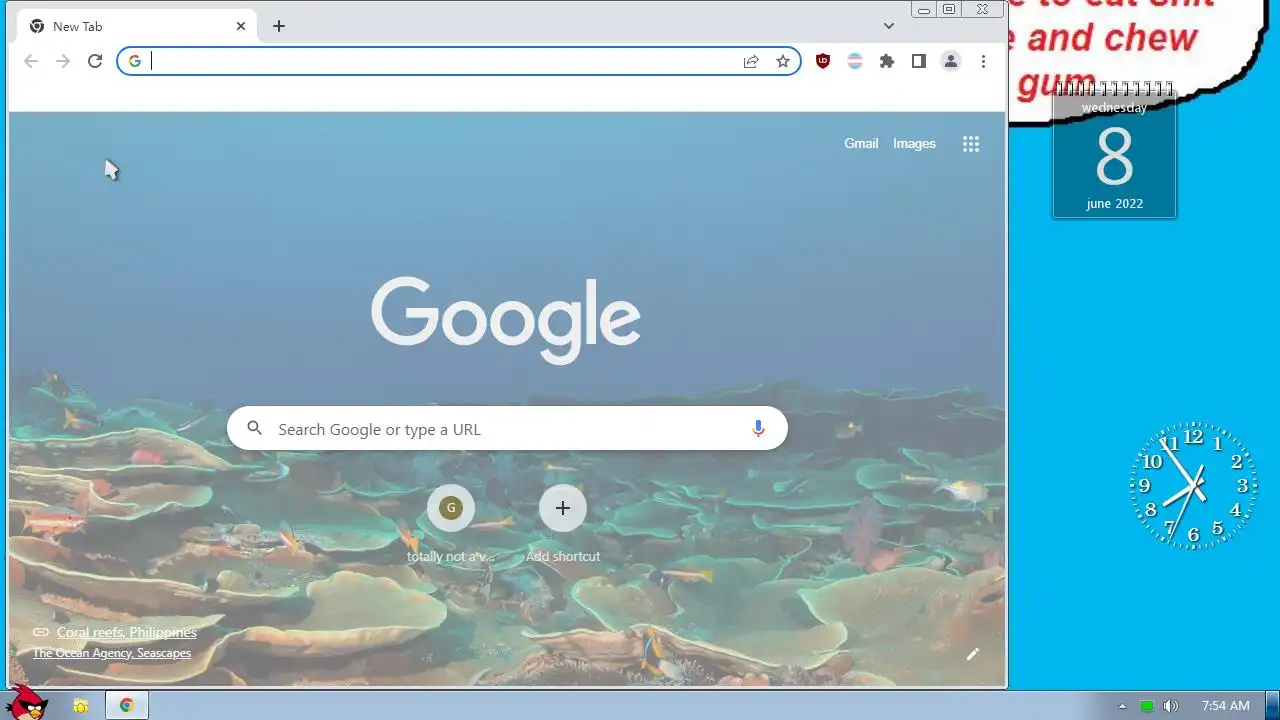The width and height of the screenshot is (1280, 720).
Task: Reload the current page
Action: pos(95,61)
